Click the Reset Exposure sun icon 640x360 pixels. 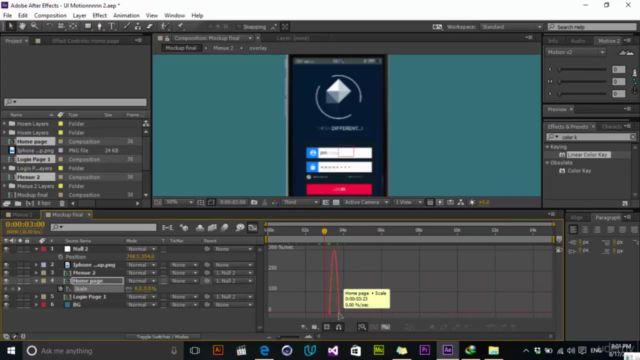(x=472, y=202)
